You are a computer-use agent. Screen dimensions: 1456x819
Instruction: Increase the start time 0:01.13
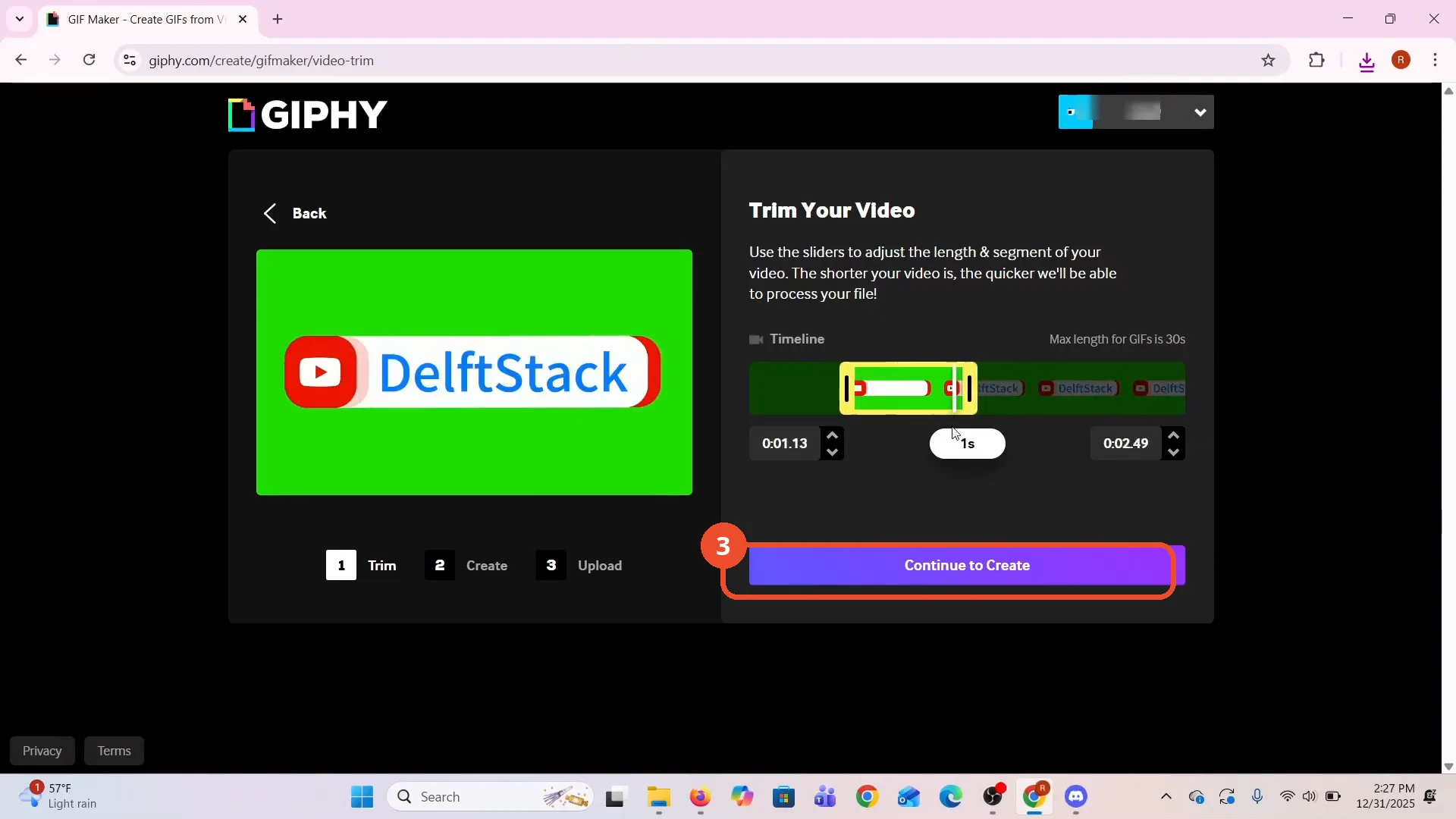point(832,435)
